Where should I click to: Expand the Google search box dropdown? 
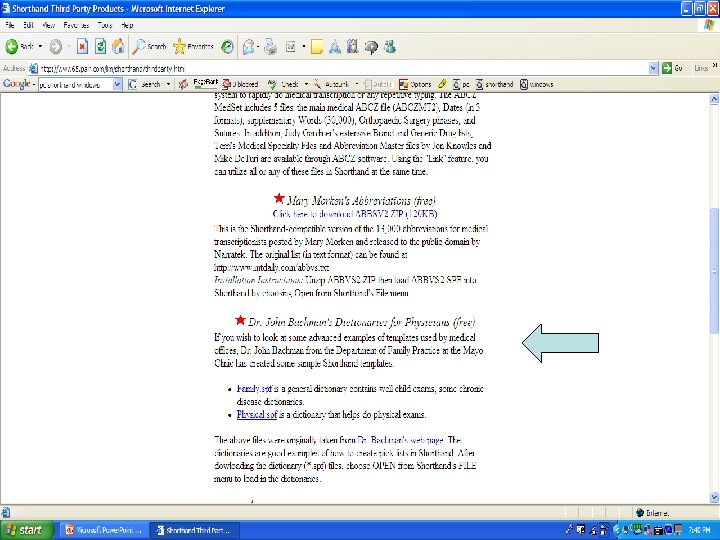click(x=118, y=84)
